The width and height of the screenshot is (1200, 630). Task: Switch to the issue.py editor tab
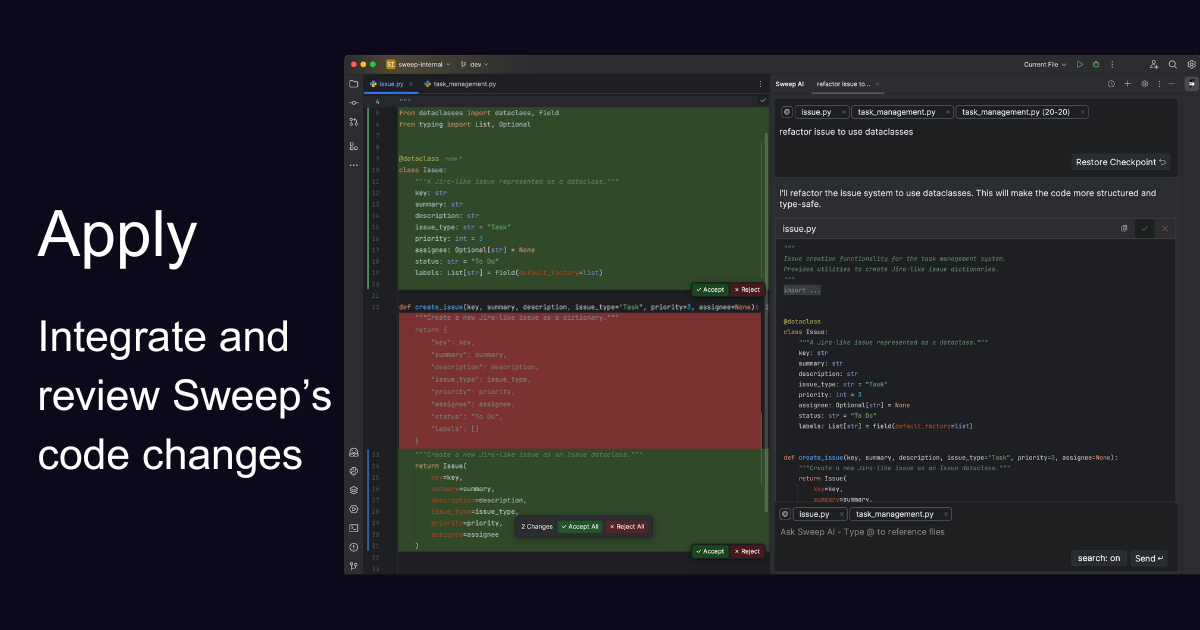coord(391,84)
